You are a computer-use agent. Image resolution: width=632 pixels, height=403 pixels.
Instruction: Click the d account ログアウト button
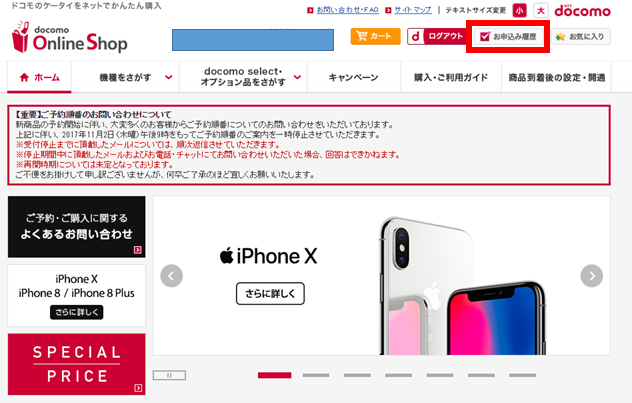pos(437,36)
